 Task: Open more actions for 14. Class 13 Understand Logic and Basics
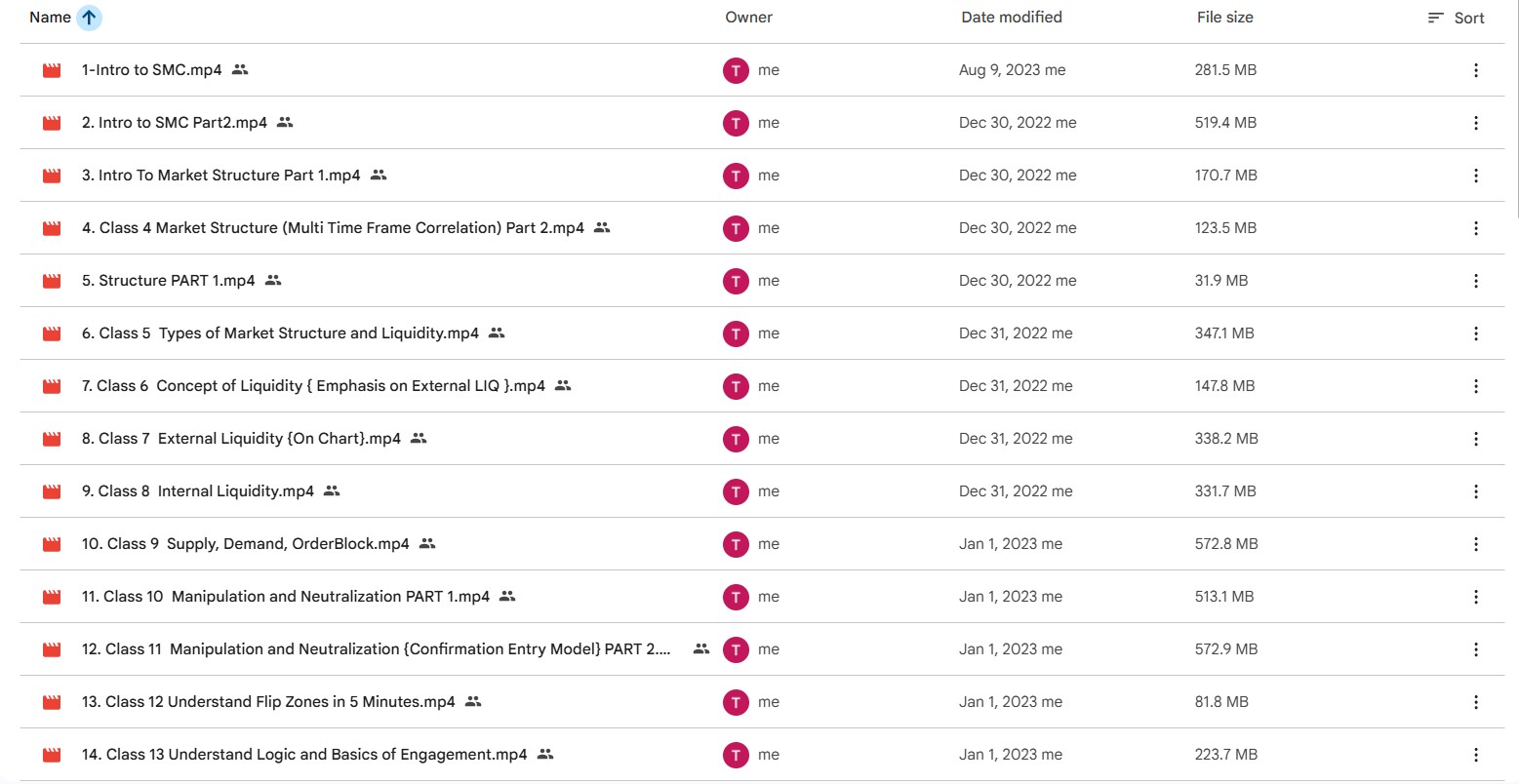tap(1475, 755)
